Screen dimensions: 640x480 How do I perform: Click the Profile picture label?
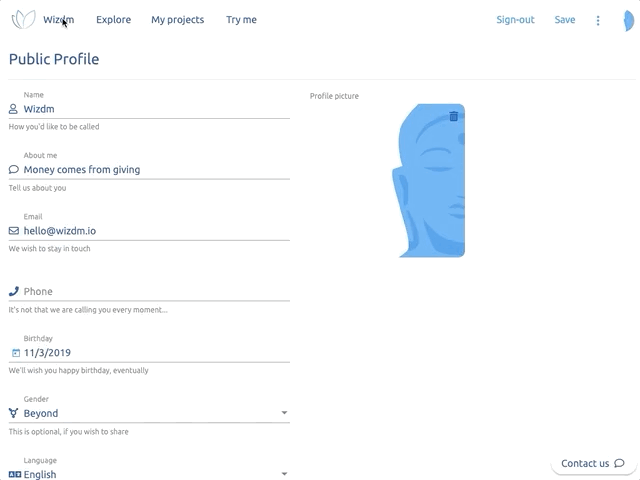tap(334, 96)
